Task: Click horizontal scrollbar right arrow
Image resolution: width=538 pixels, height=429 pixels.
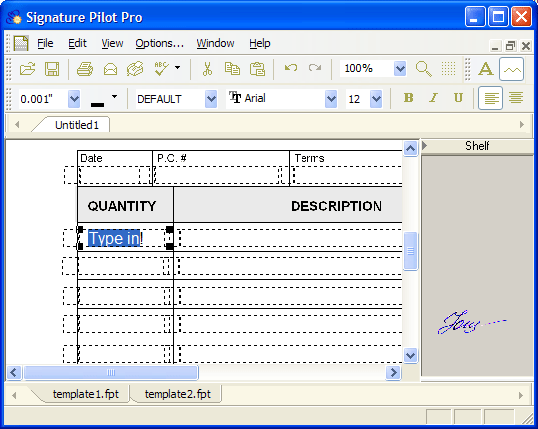Action: (x=394, y=372)
